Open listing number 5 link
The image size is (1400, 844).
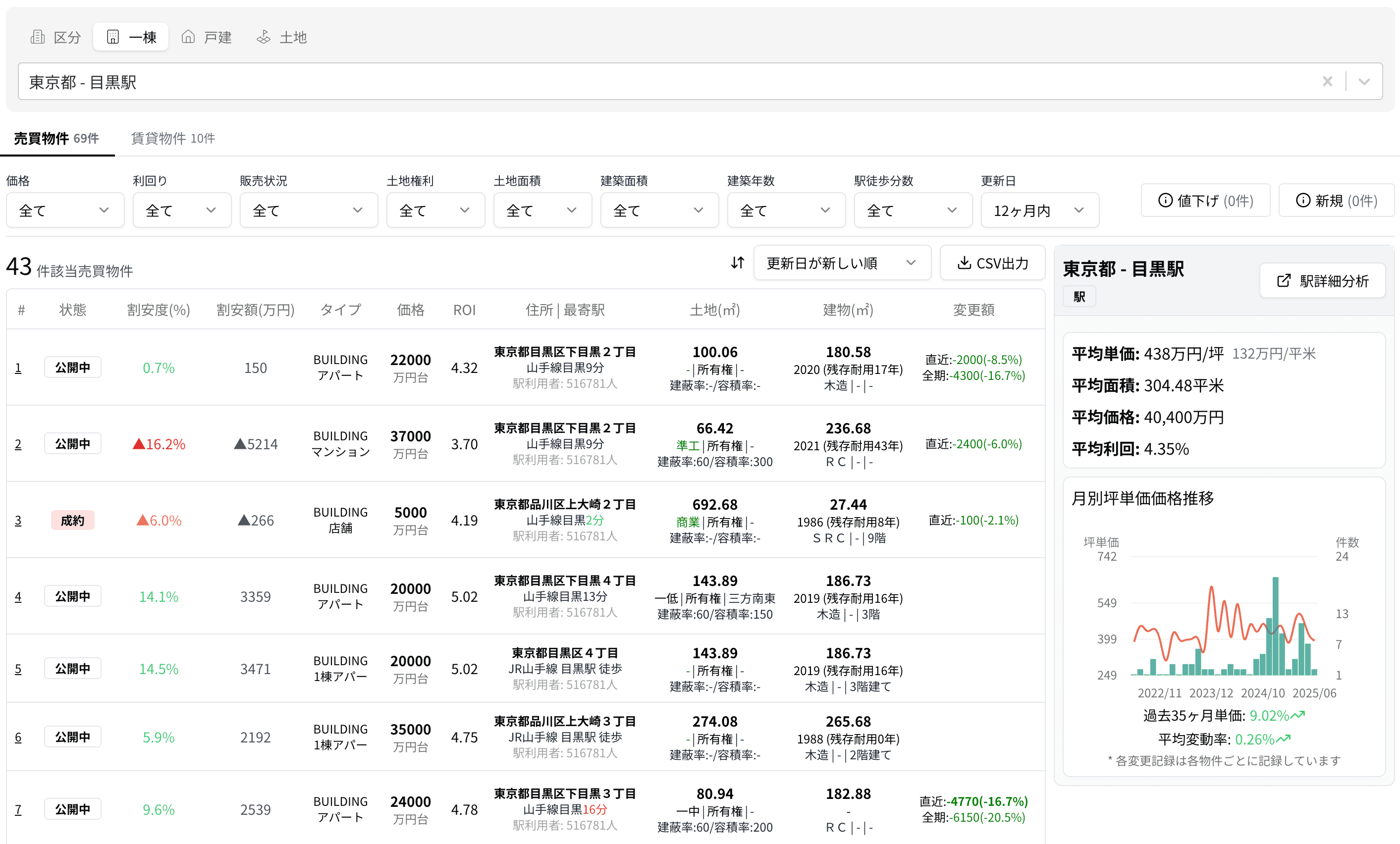[18, 669]
